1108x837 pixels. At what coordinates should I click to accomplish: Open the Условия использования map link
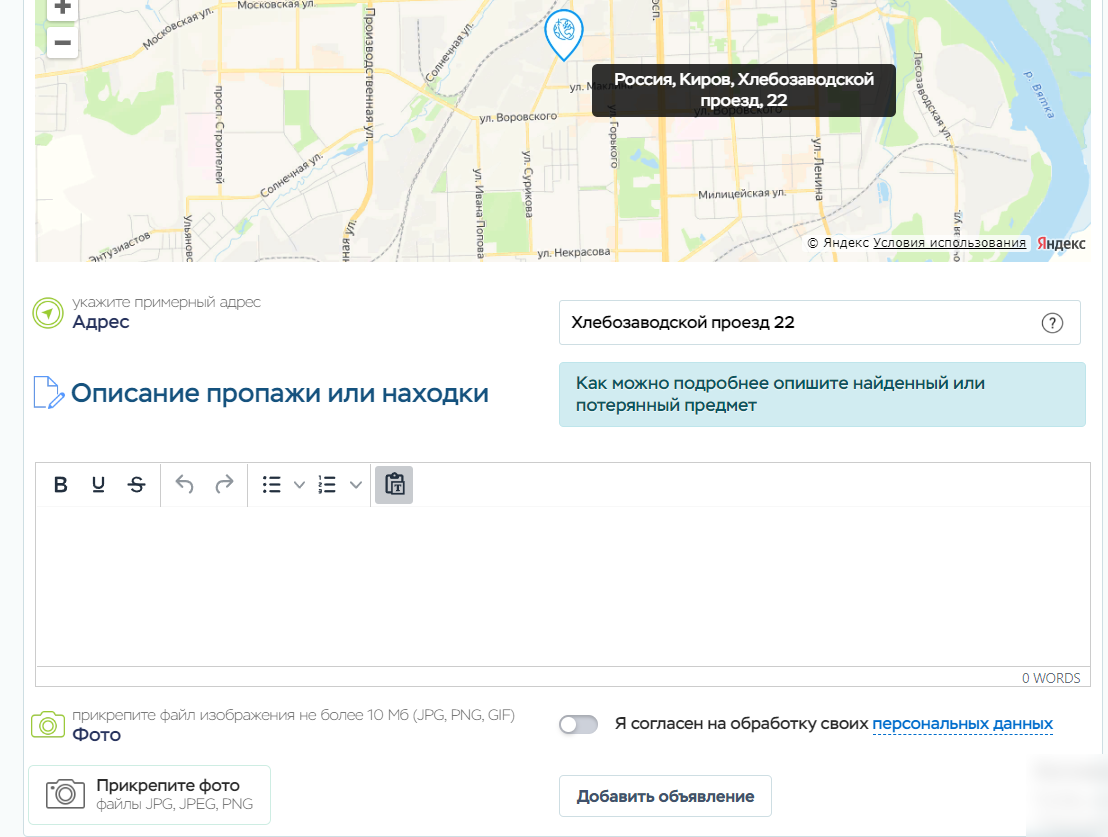pos(949,243)
